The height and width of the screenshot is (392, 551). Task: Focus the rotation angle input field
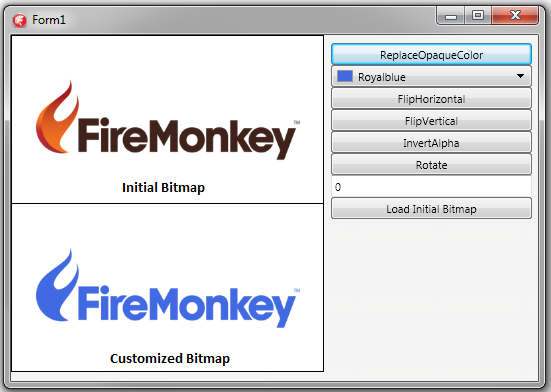pos(431,187)
